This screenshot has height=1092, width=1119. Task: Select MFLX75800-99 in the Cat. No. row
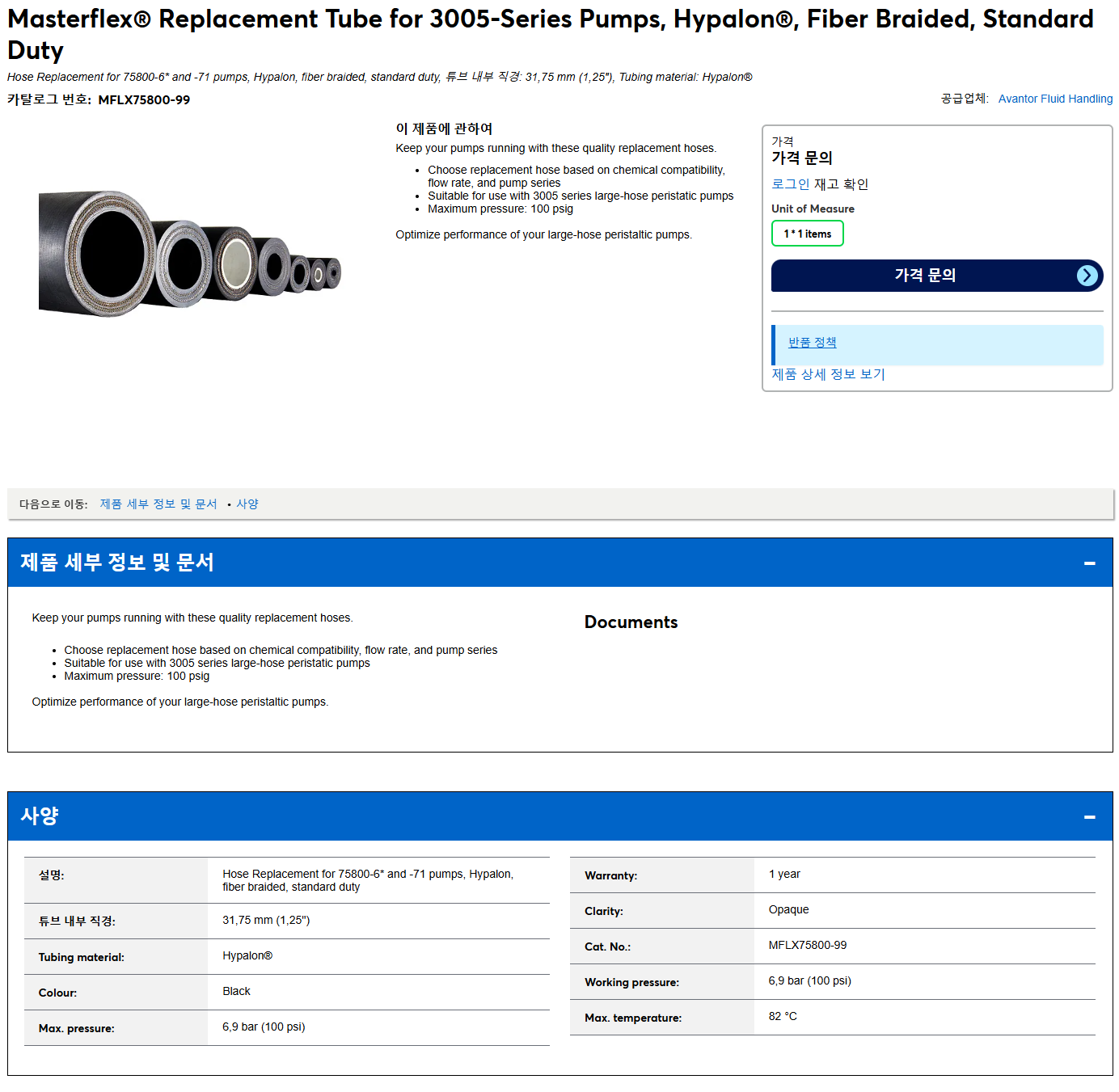tap(808, 945)
